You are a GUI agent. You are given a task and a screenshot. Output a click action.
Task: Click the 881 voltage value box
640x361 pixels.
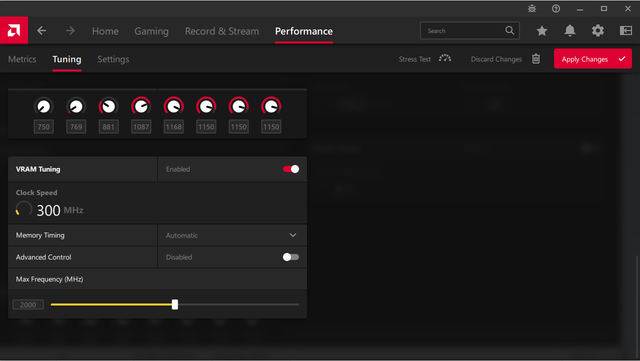[109, 127]
